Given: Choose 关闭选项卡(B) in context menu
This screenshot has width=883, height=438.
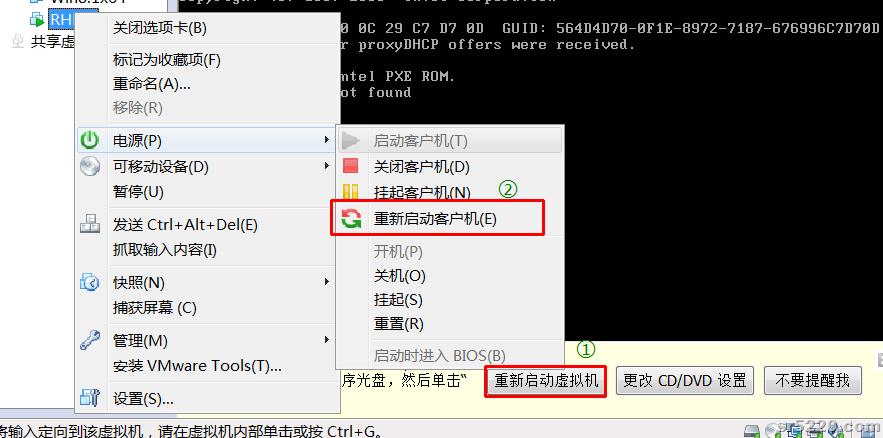Looking at the screenshot, I should pyautogui.click(x=160, y=28).
